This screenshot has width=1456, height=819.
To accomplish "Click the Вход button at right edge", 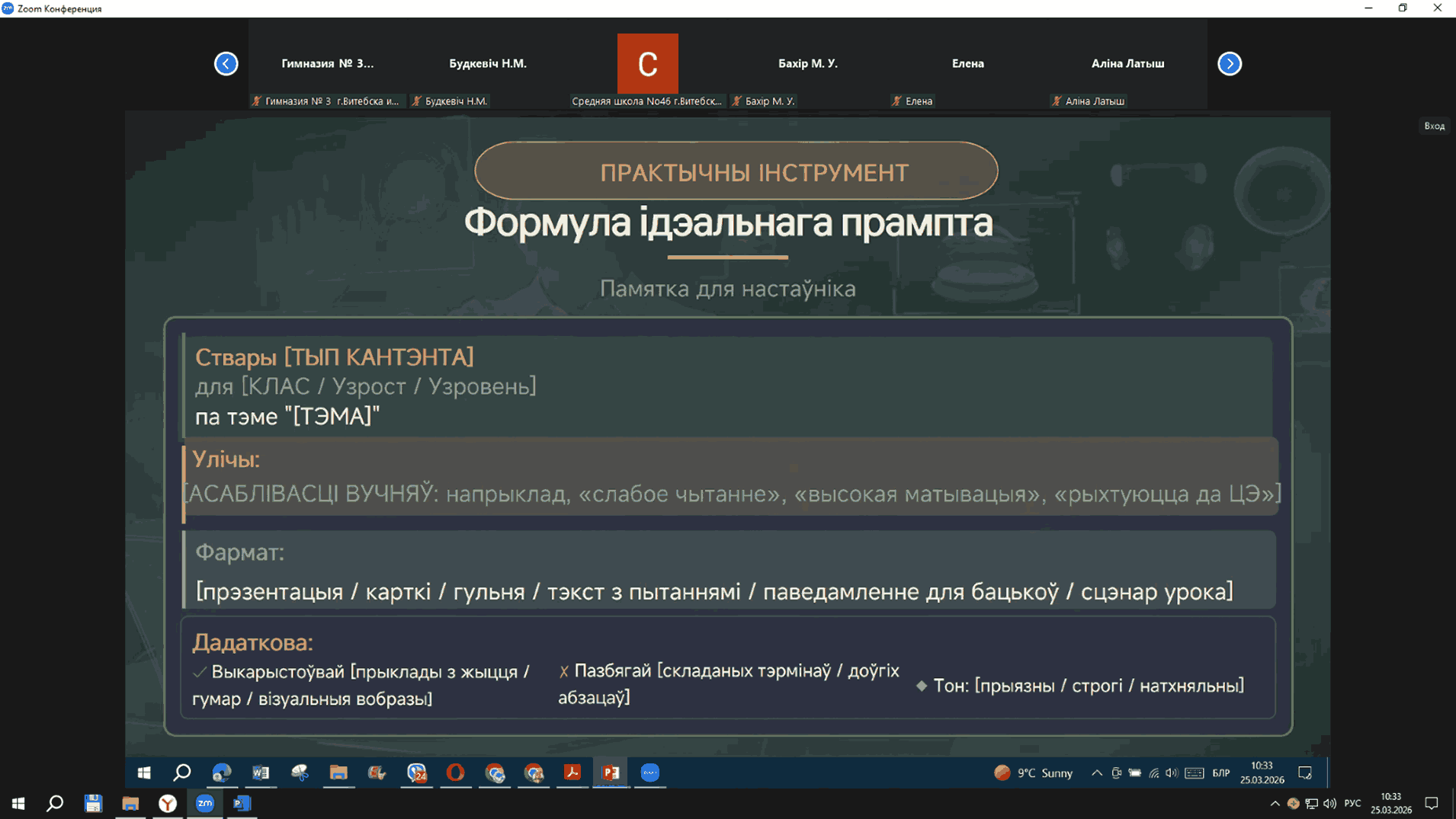I will coord(1434,126).
